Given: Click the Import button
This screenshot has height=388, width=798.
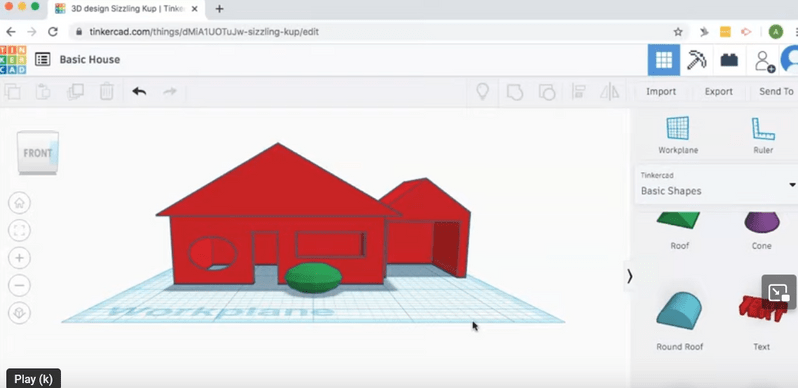Looking at the screenshot, I should coord(661,92).
